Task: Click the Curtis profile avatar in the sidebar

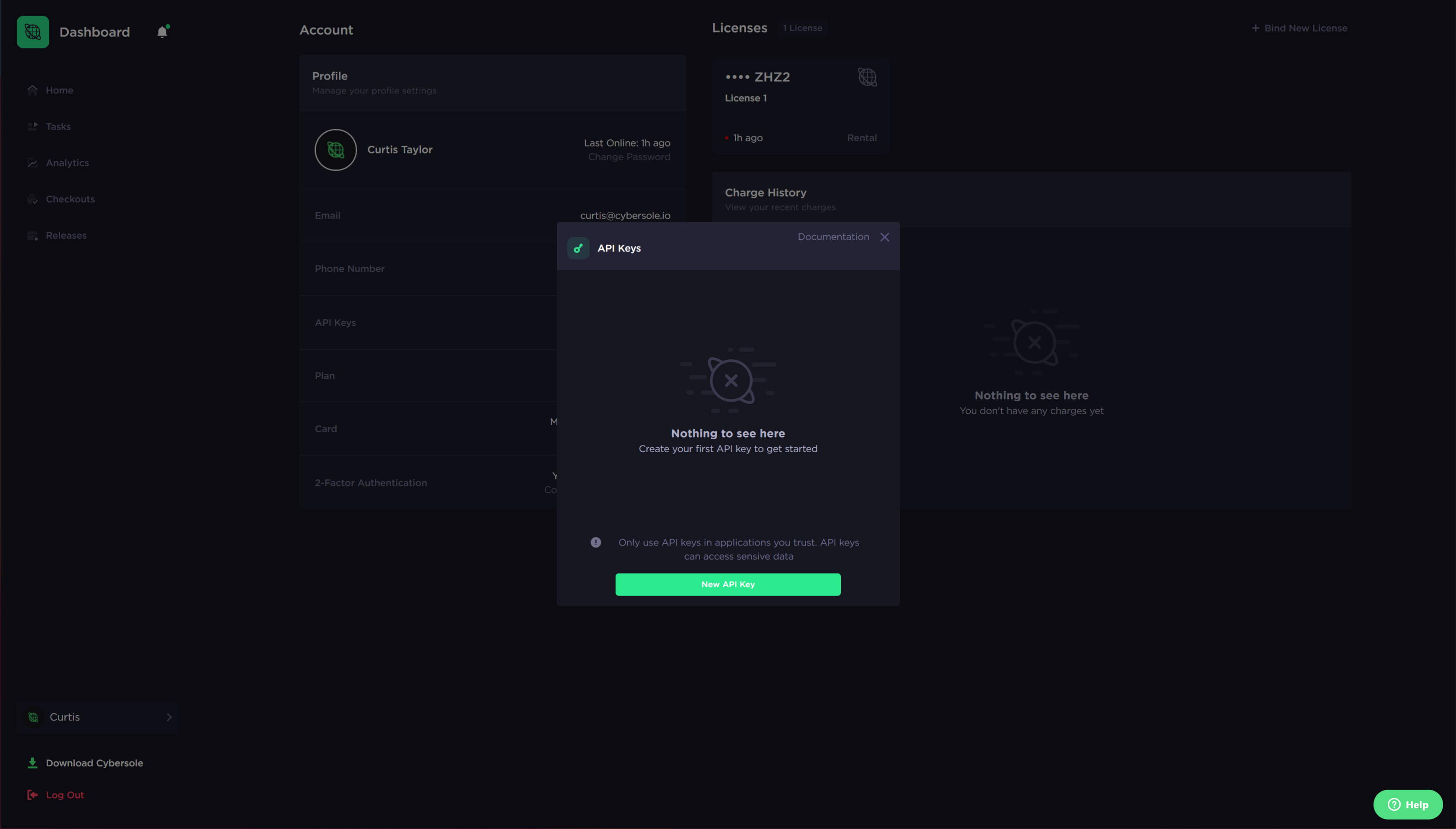Action: 34,717
